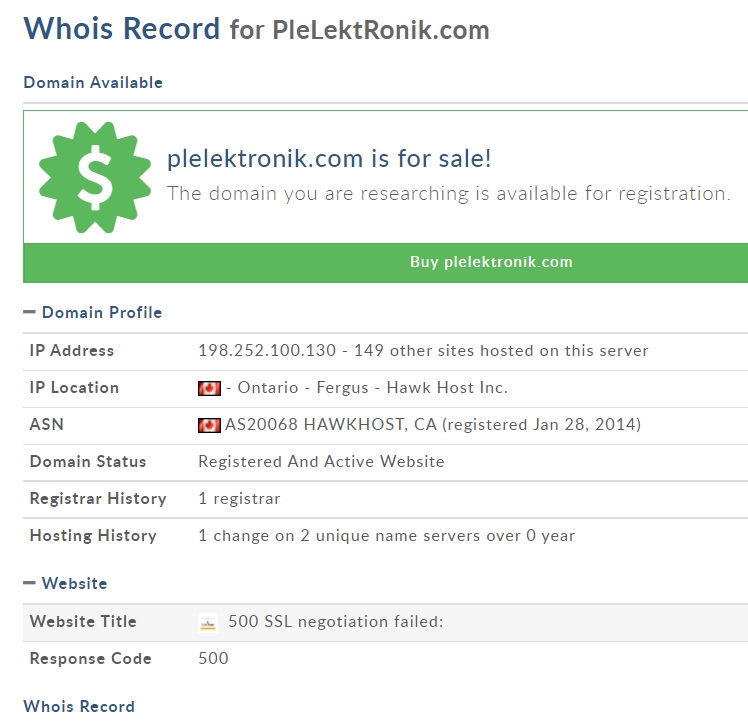Open the plelektronik.com is for sale link
748x721 pixels.
[329, 158]
